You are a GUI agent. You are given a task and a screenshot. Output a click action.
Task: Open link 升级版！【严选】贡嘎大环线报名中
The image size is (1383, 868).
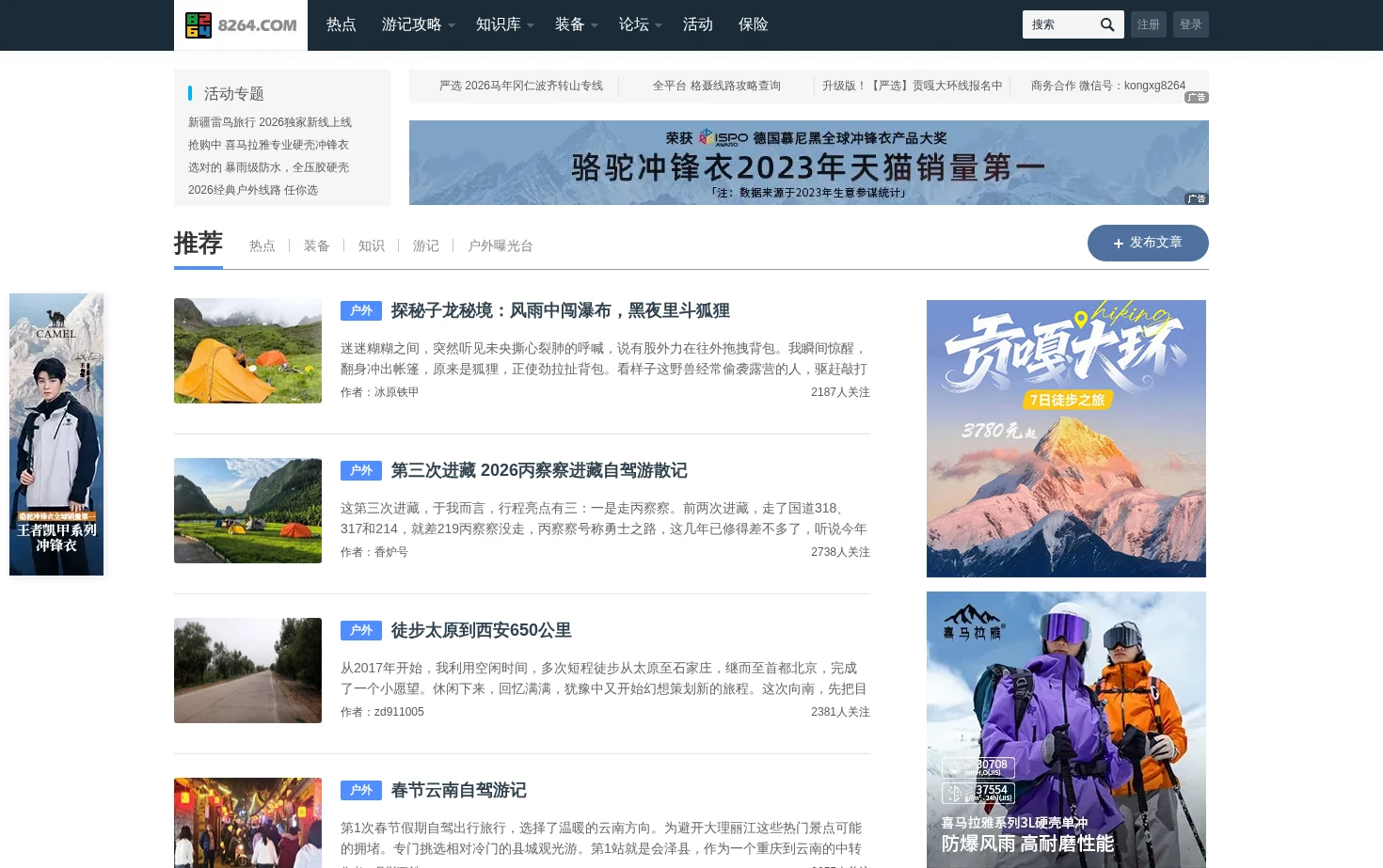913,86
